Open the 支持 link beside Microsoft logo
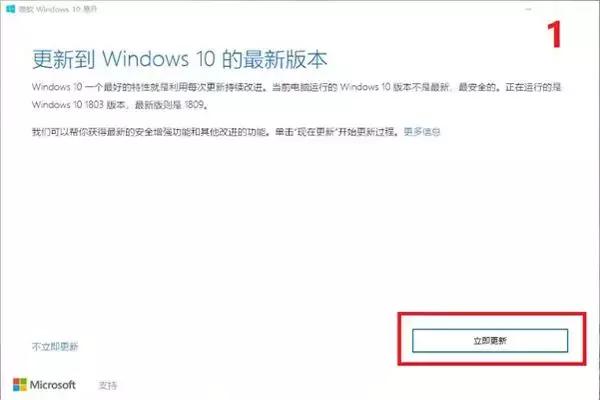The height and width of the screenshot is (400, 600). click(x=108, y=385)
